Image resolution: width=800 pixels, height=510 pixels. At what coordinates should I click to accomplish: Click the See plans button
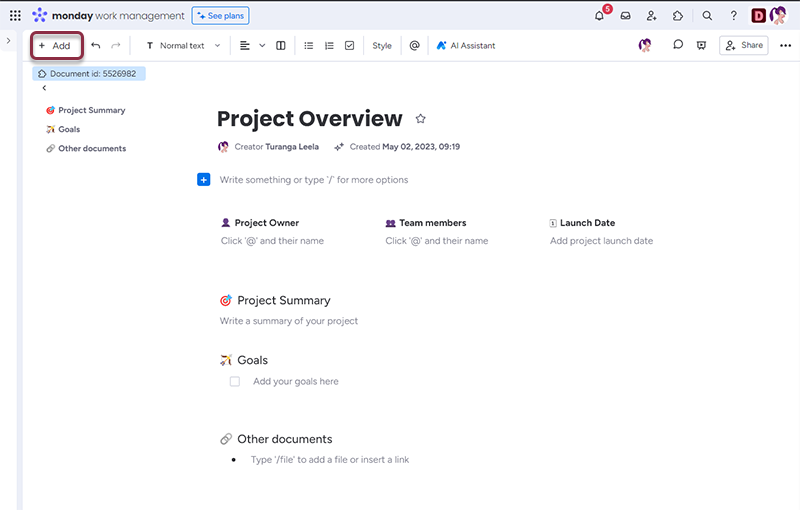(x=220, y=16)
